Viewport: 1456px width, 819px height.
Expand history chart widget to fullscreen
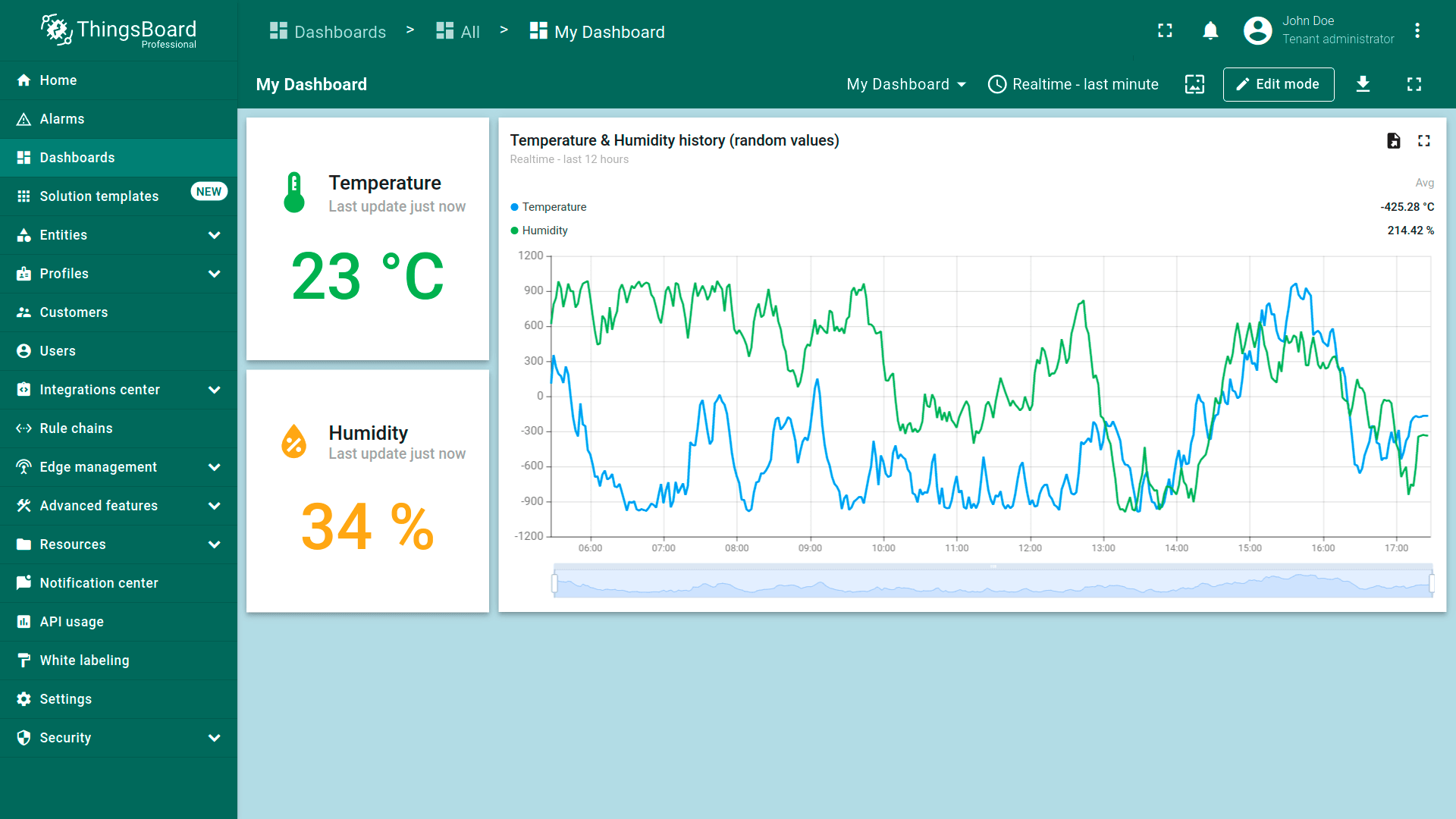point(1423,141)
